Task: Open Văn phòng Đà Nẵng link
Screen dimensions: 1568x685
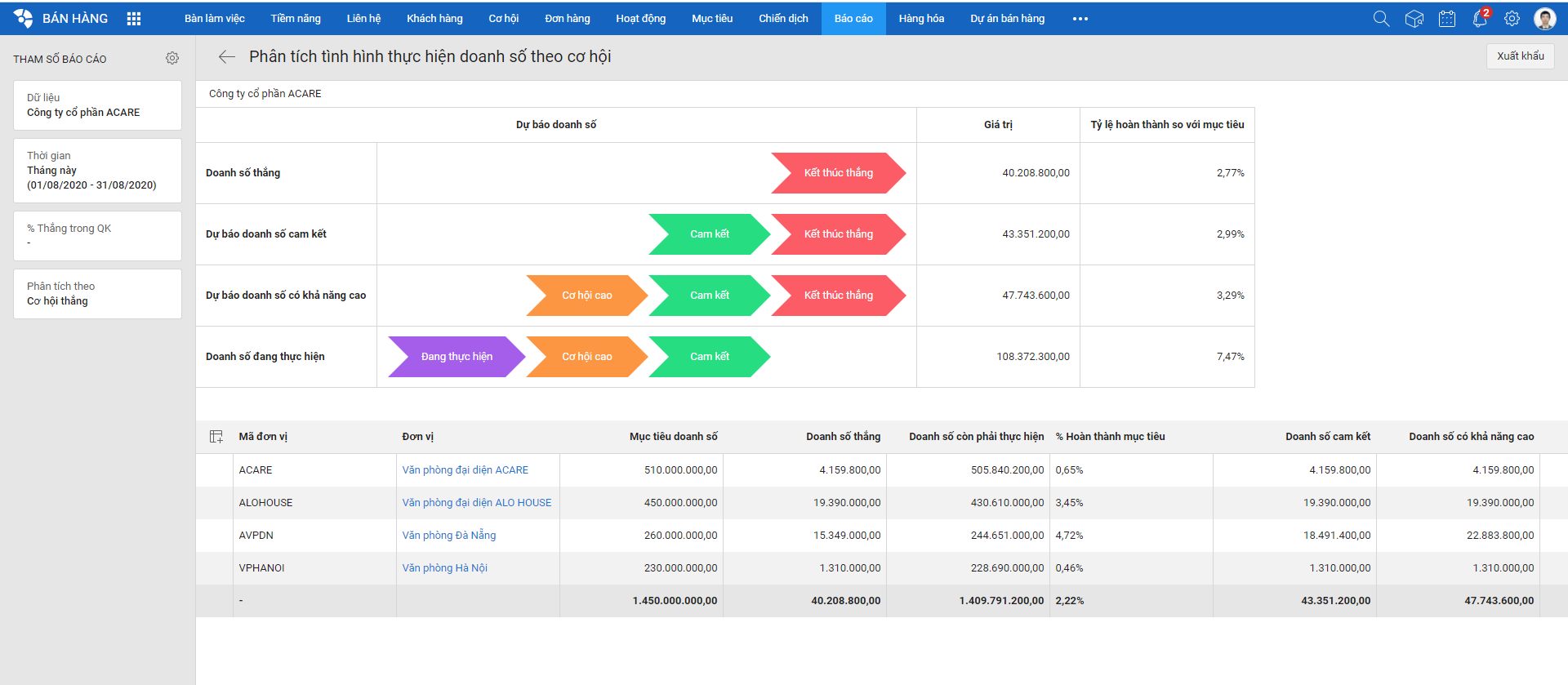Action: point(449,536)
